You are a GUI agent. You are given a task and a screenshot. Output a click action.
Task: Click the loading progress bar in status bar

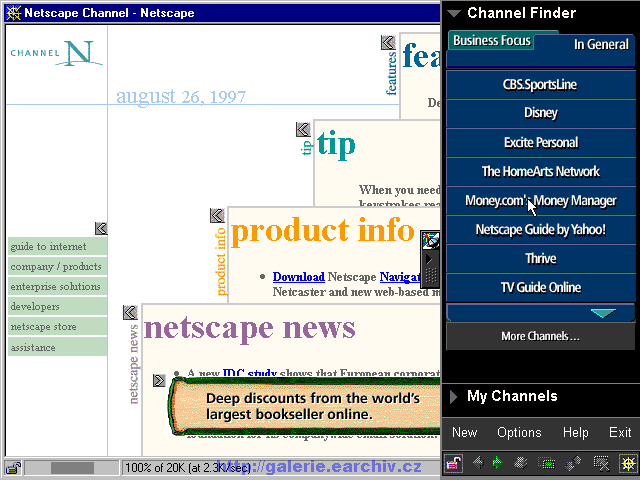[72, 467]
